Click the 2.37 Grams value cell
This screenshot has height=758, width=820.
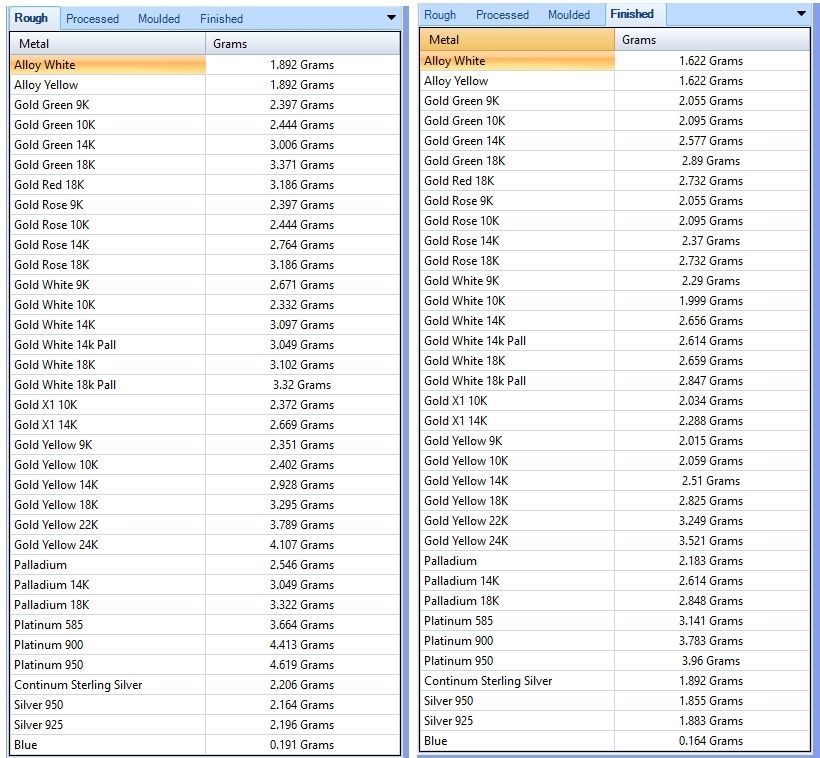(712, 241)
